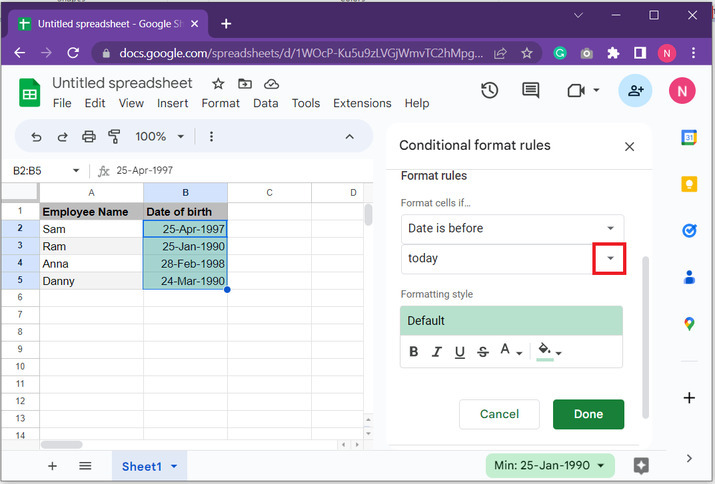Open the Format menu
Viewport: 715px width, 484px height.
click(221, 104)
